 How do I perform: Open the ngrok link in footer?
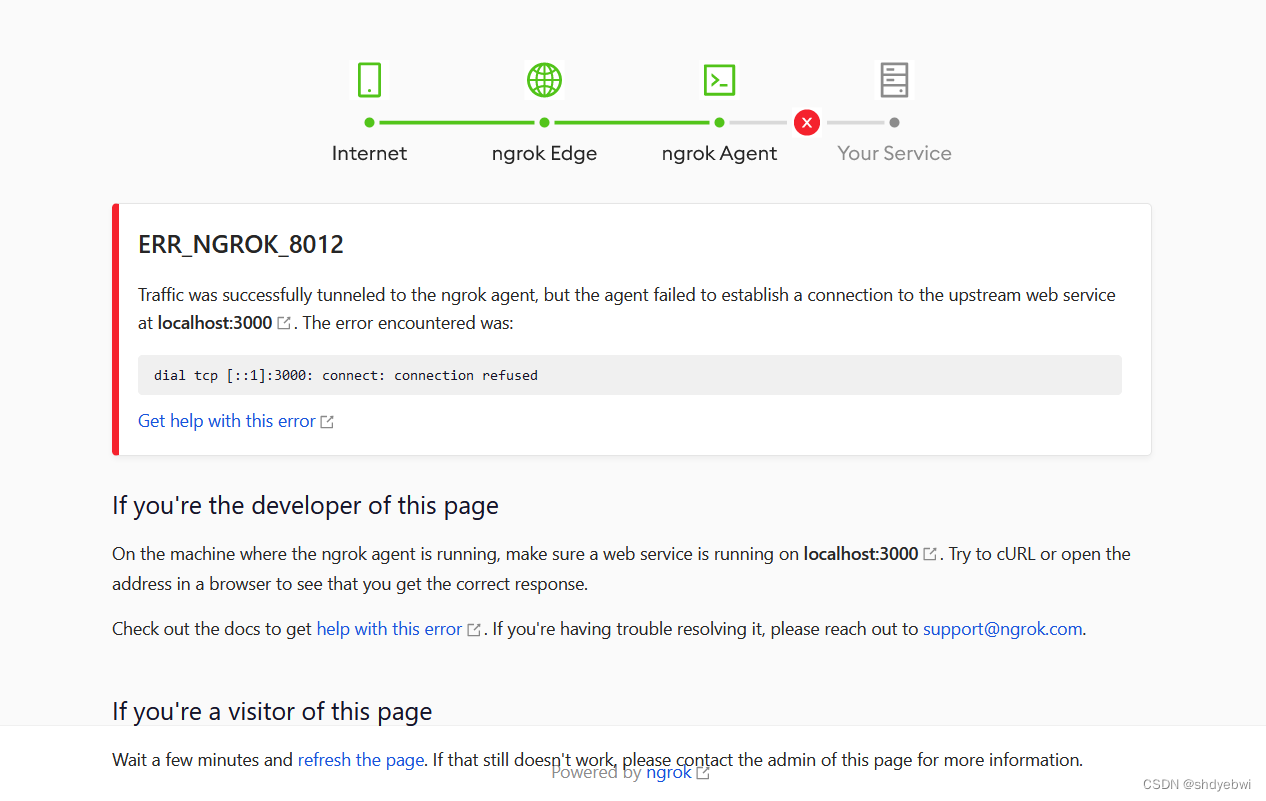(x=669, y=772)
